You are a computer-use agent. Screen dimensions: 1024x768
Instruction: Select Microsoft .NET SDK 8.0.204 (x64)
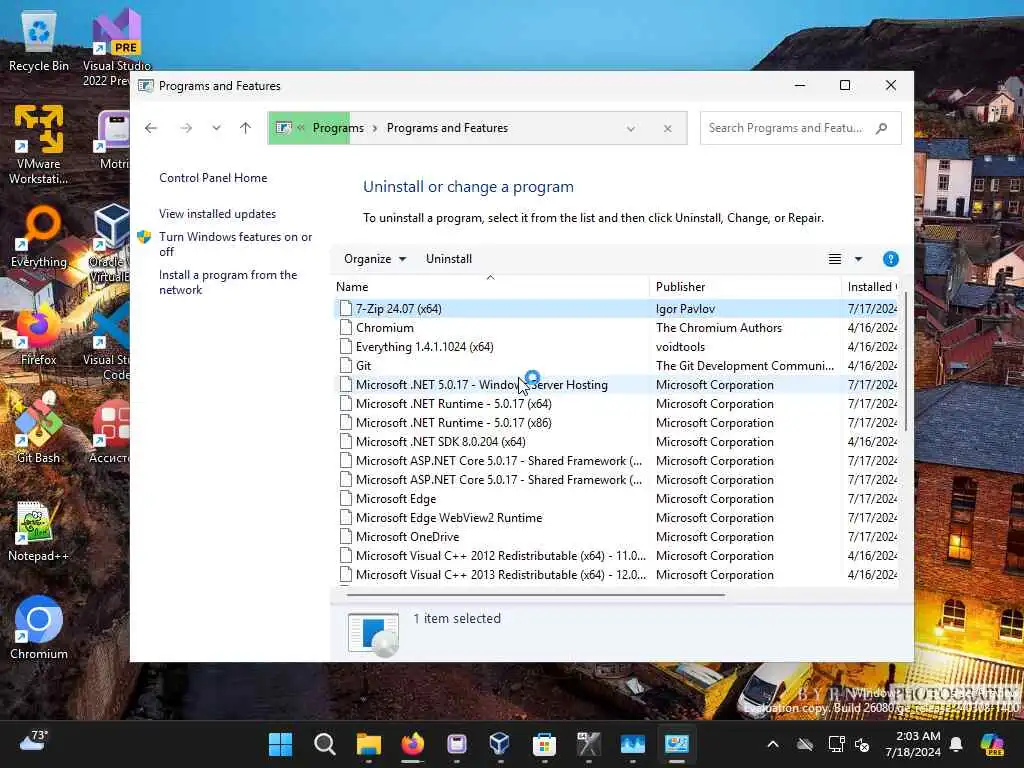[616, 441]
